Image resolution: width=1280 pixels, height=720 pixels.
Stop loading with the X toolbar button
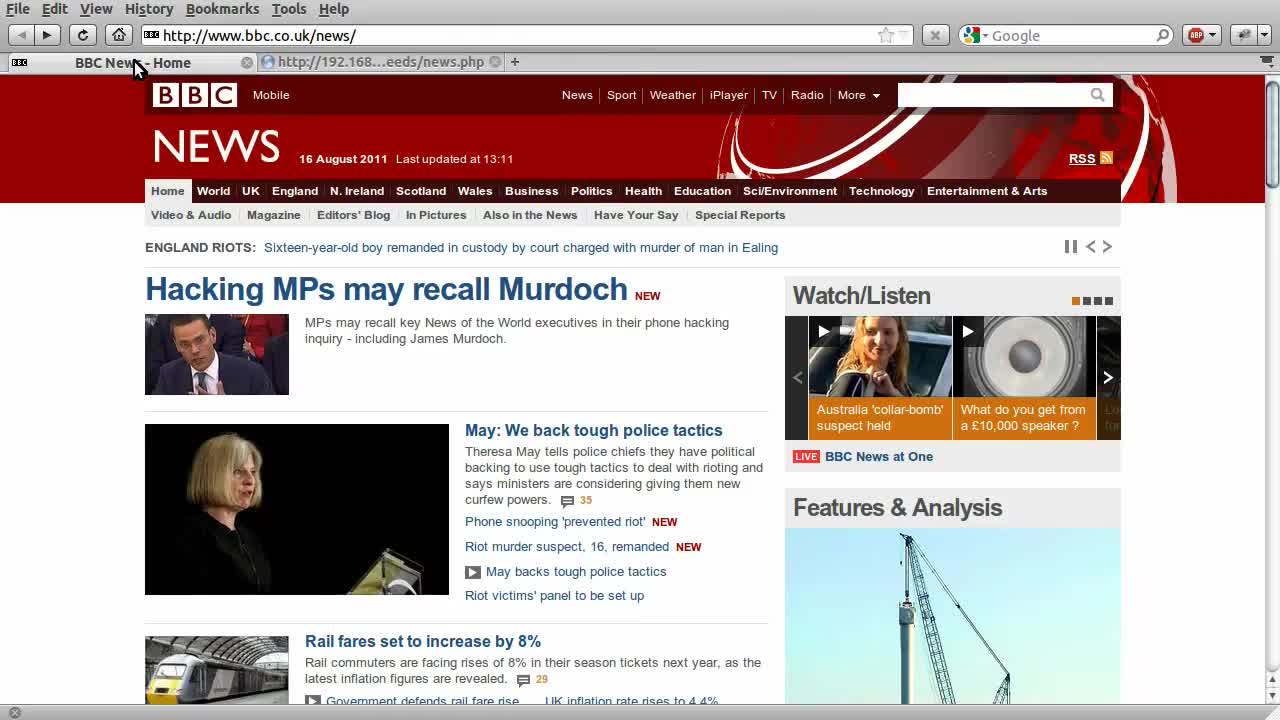(x=935, y=35)
